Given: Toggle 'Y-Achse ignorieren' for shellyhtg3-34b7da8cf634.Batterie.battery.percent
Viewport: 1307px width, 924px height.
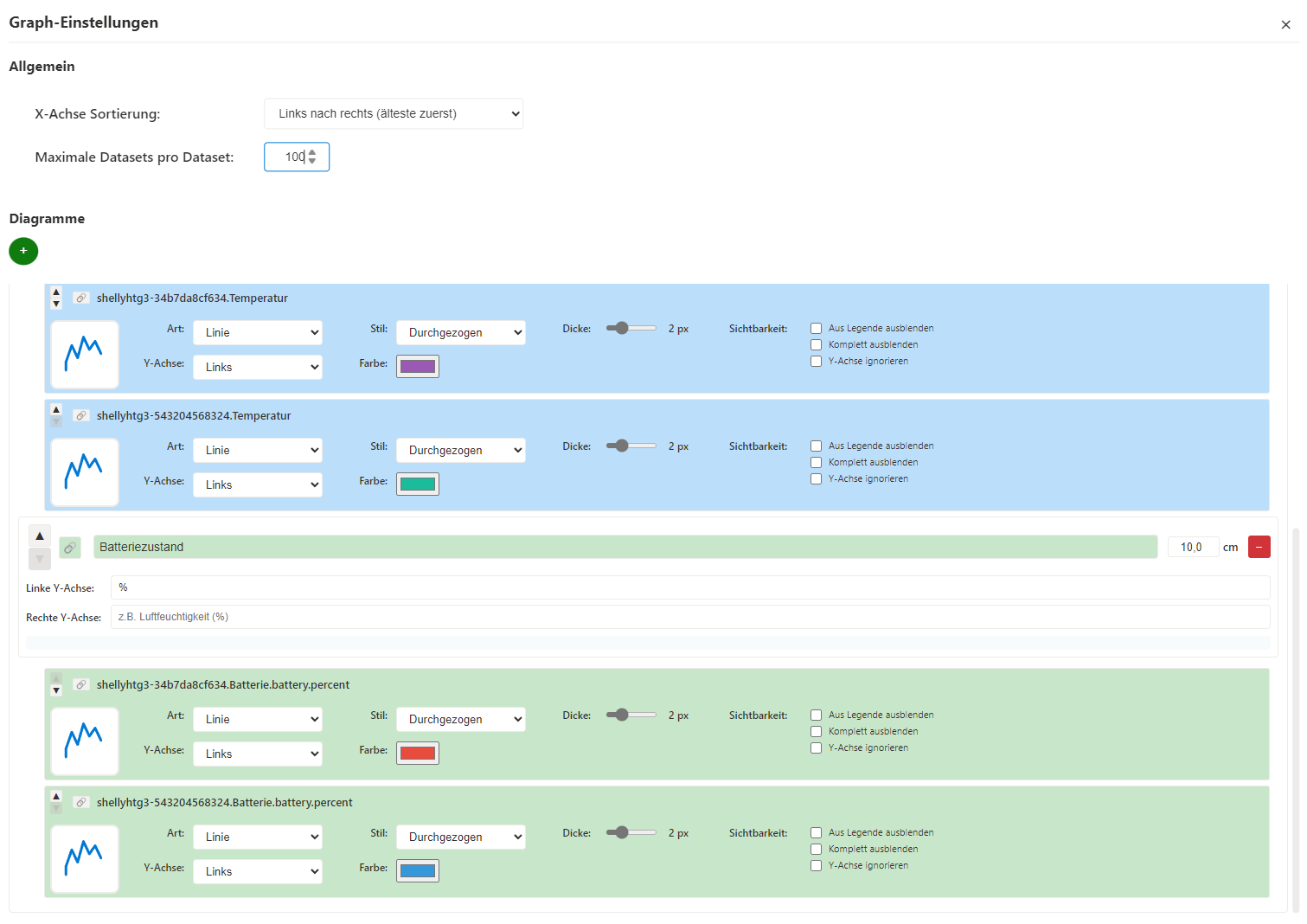Looking at the screenshot, I should click(816, 748).
